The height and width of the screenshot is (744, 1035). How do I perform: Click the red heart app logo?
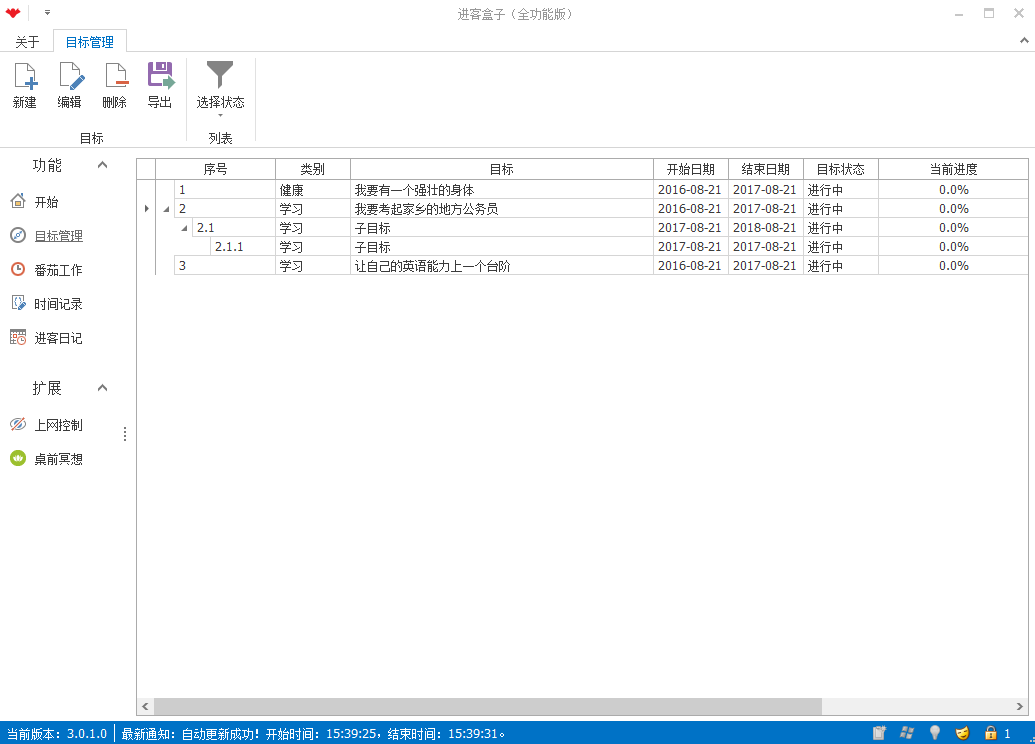13,13
